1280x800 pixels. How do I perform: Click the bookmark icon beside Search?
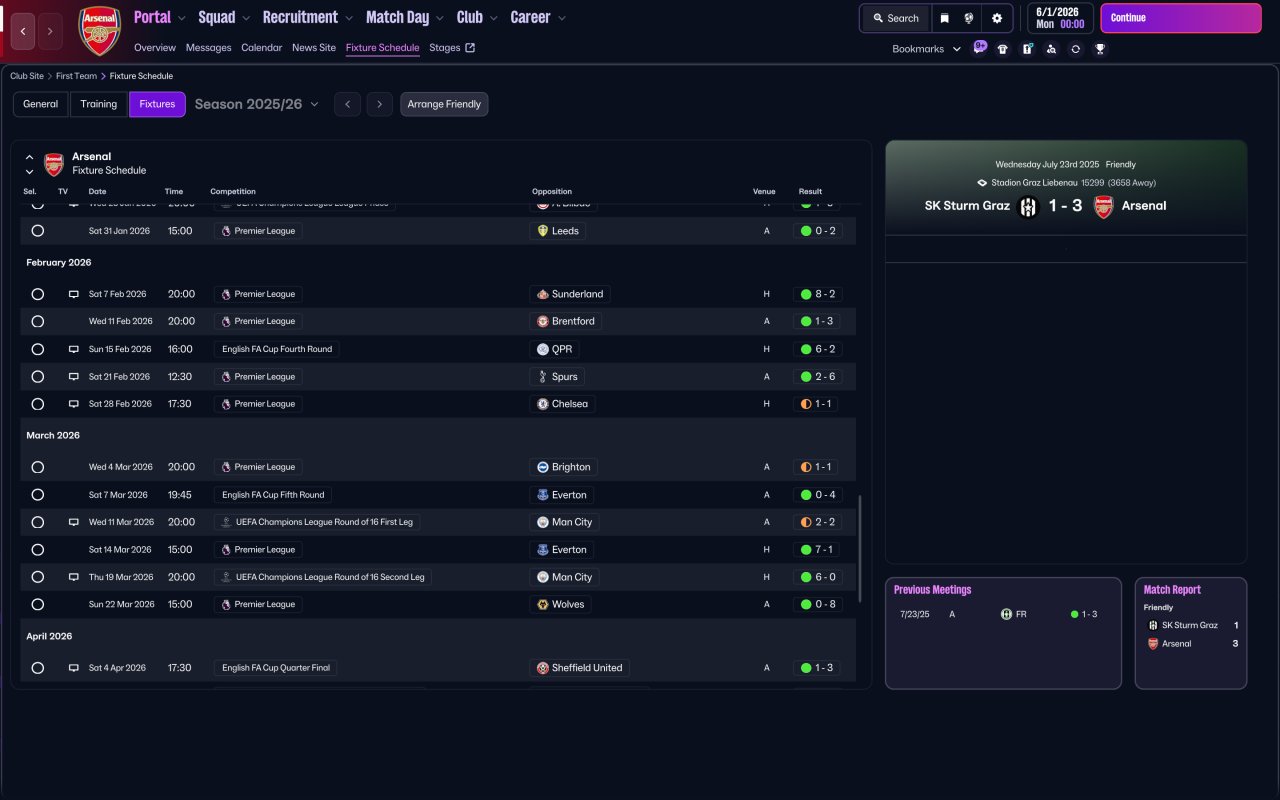pos(944,18)
